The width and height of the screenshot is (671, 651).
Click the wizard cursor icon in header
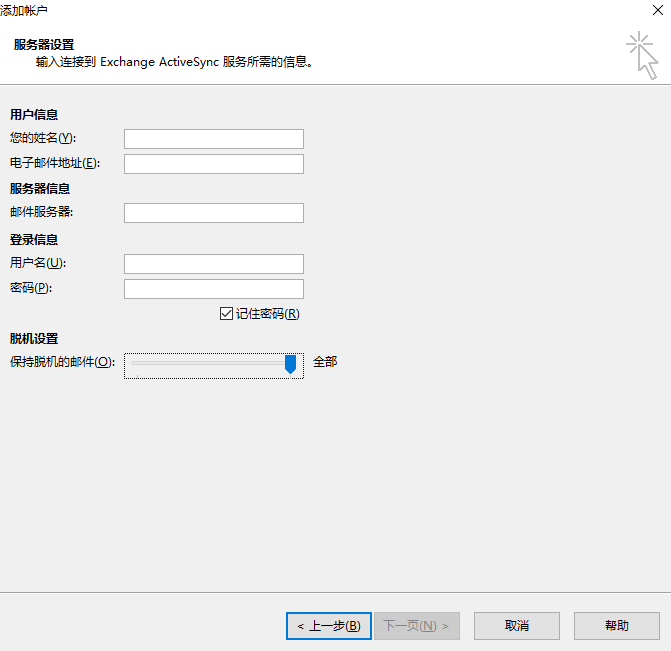(x=642, y=55)
